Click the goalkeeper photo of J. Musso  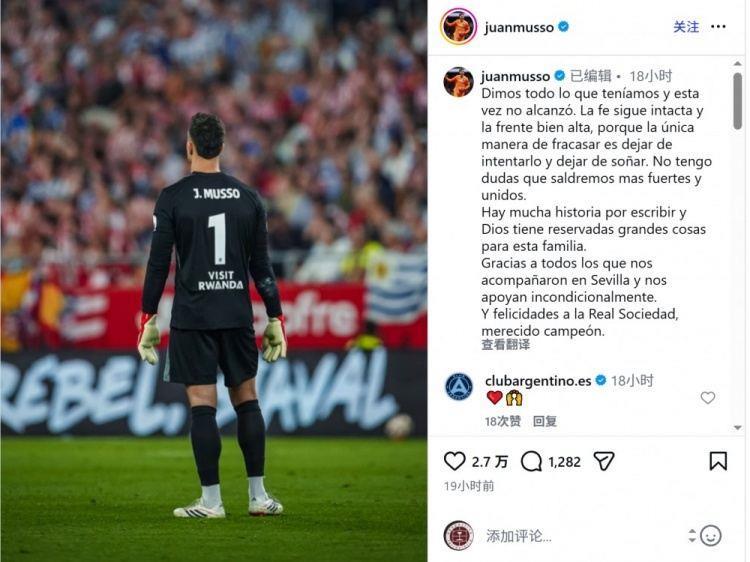(214, 281)
